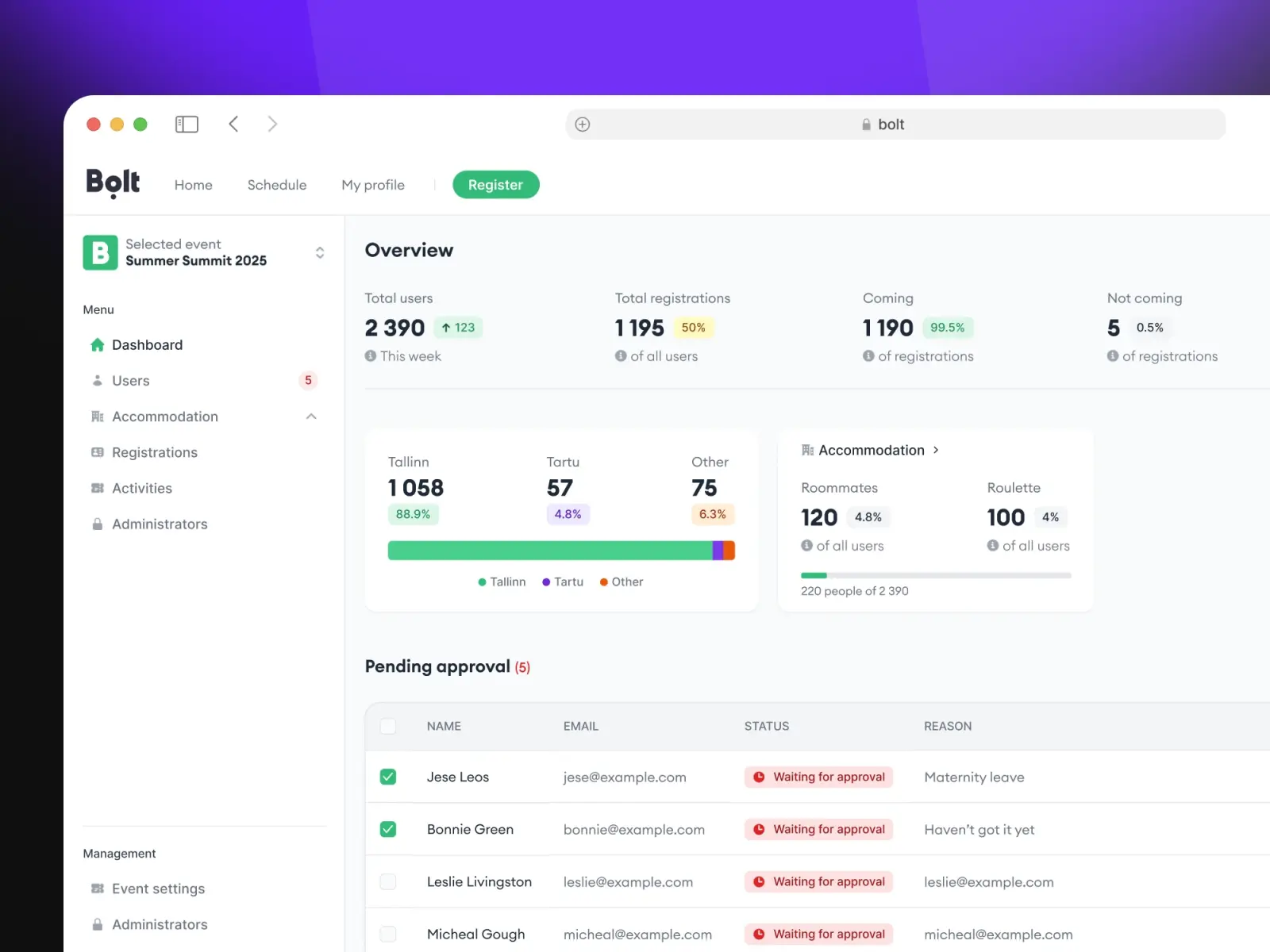Click the Tartu legend entry
This screenshot has height=952, width=1270.
tap(563, 582)
